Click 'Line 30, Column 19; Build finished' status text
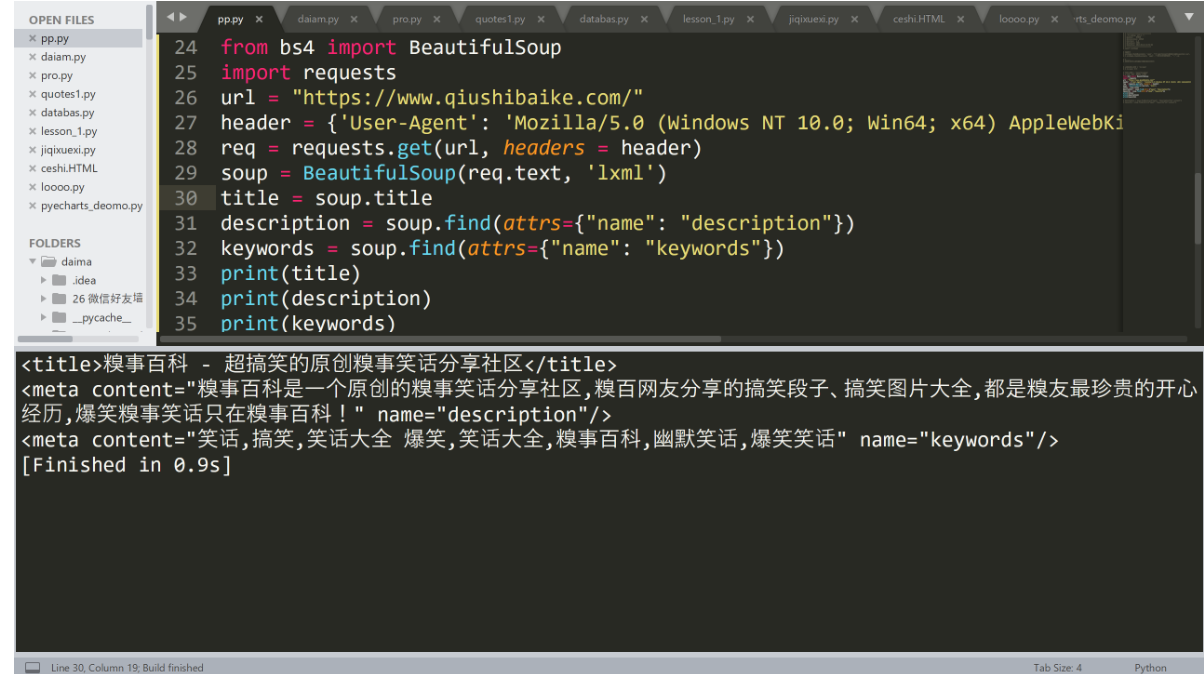 [127, 667]
